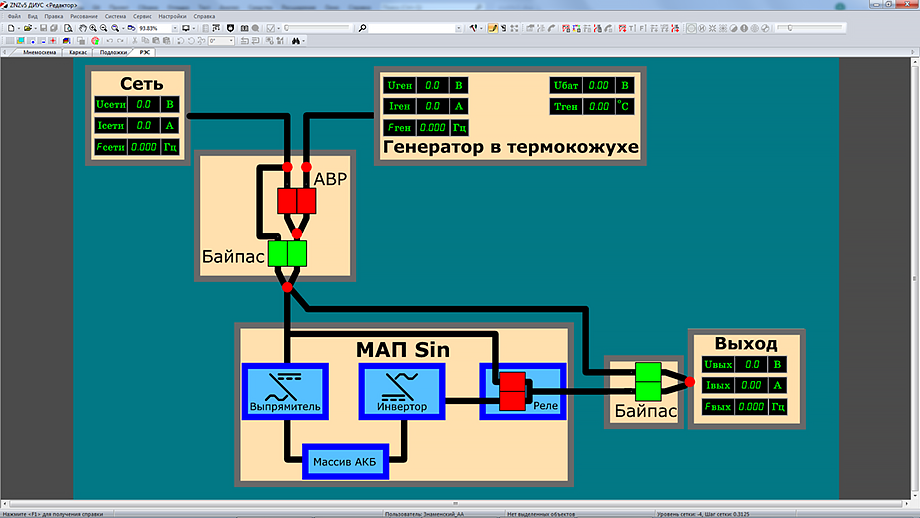Viewport: 920px width, 518px height.
Task: Open the Рисование menu
Action: [x=84, y=17]
